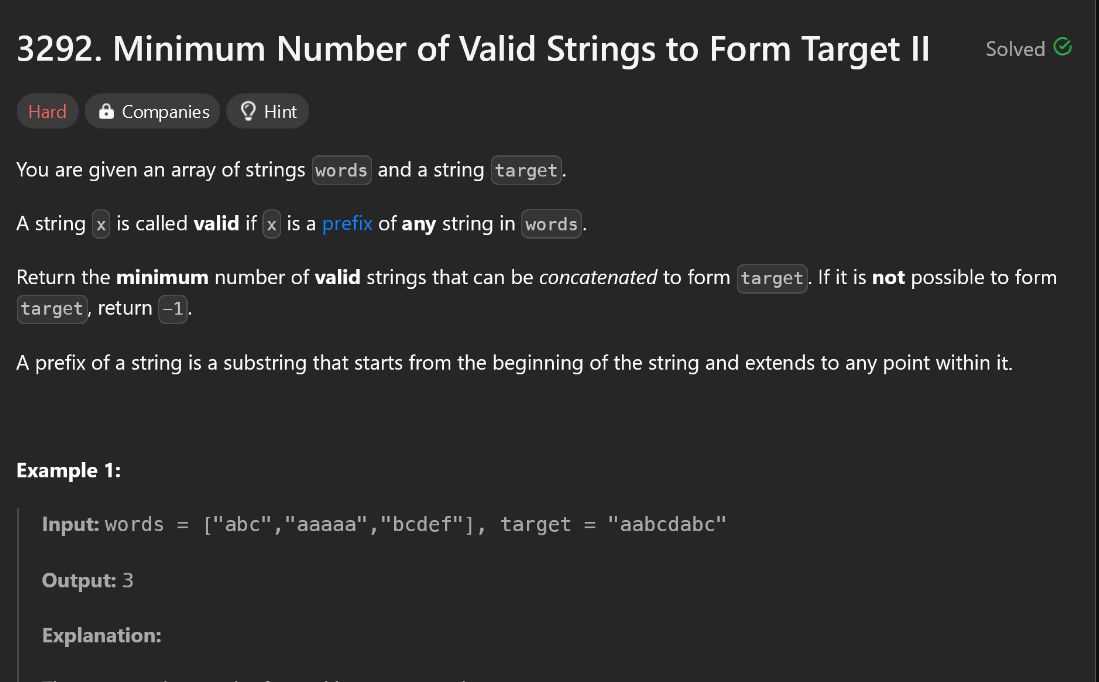Image resolution: width=1099 pixels, height=682 pixels.
Task: Click the target code chip after 'to form'
Action: pyautogui.click(x=772, y=279)
